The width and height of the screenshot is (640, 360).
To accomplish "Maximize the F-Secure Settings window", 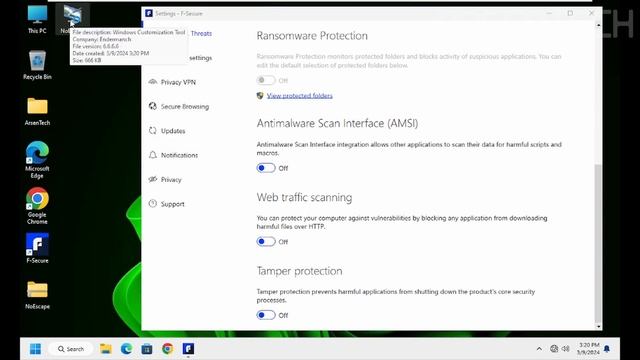I will [x=570, y=13].
